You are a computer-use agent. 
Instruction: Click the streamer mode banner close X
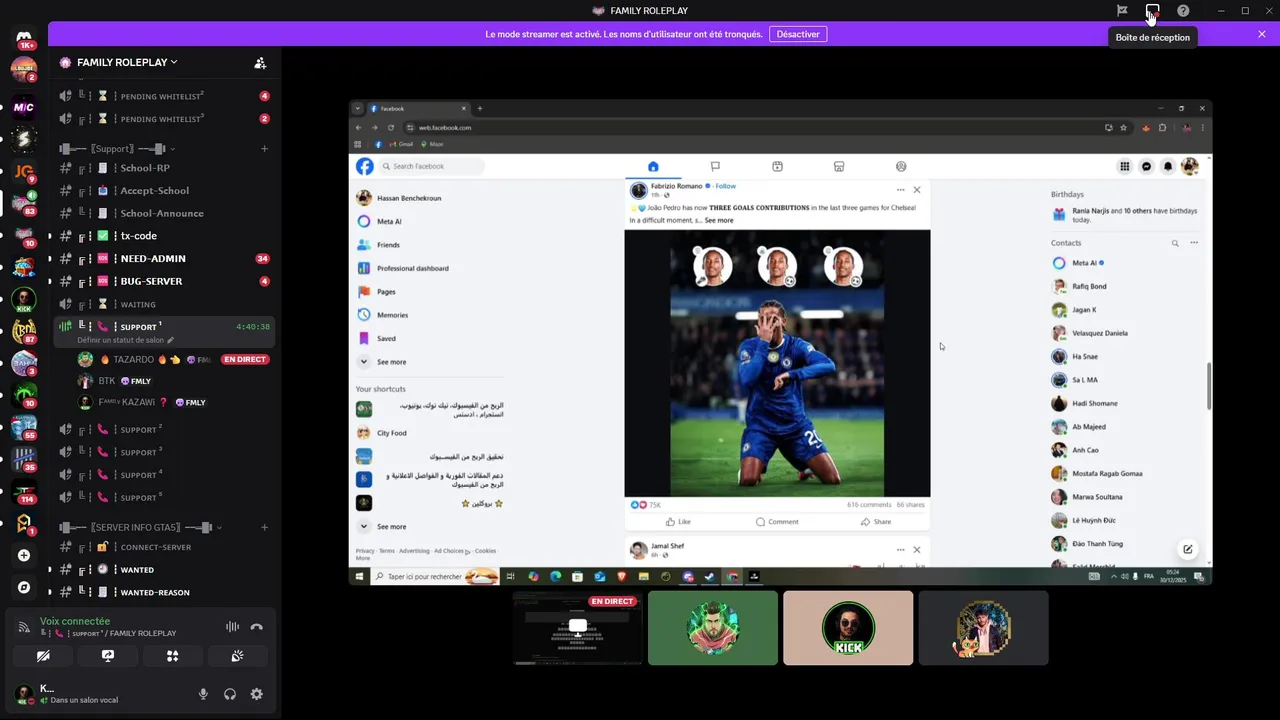[1262, 34]
